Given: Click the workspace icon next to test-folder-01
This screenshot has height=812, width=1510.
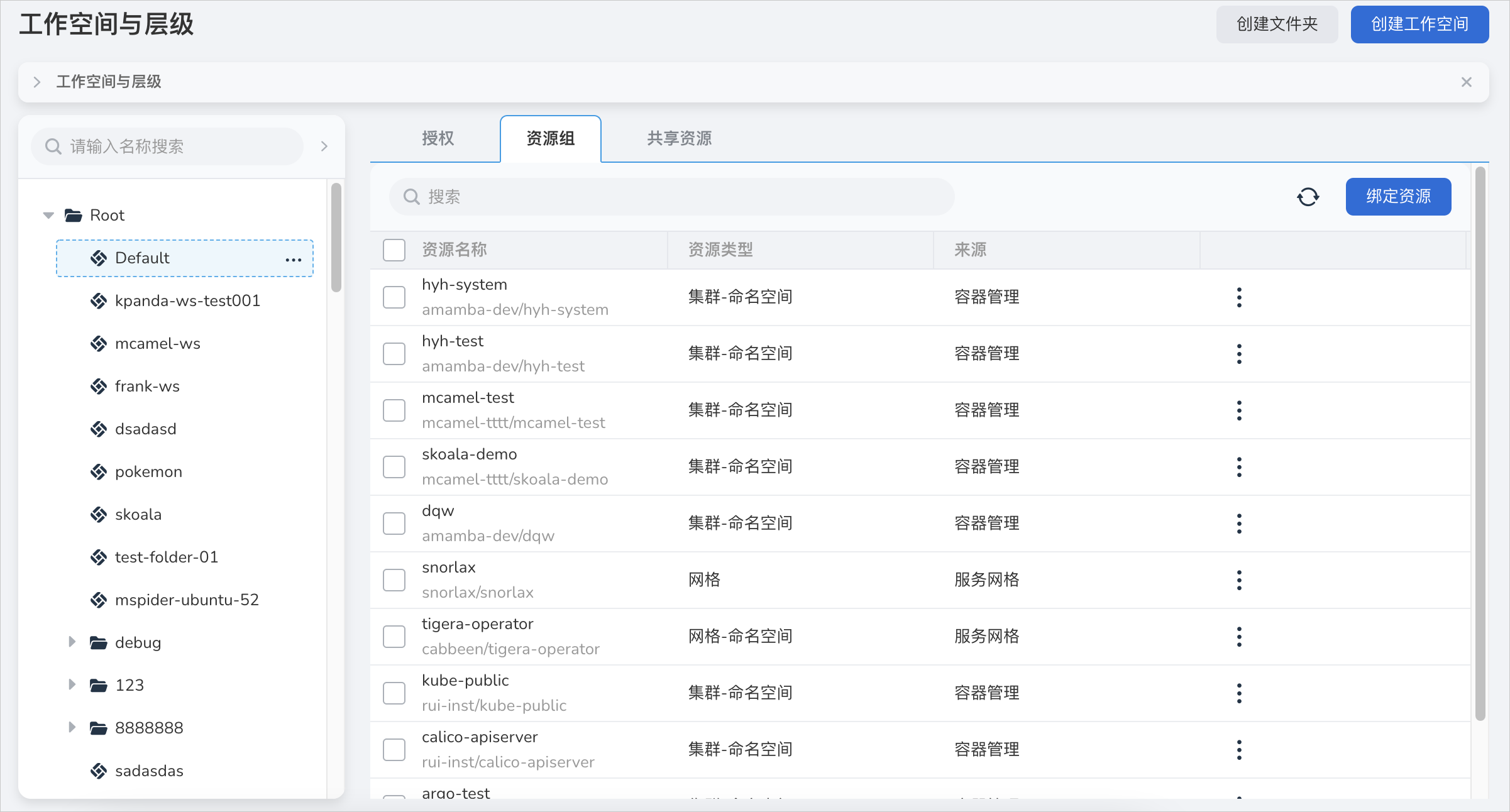Looking at the screenshot, I should tap(99, 557).
